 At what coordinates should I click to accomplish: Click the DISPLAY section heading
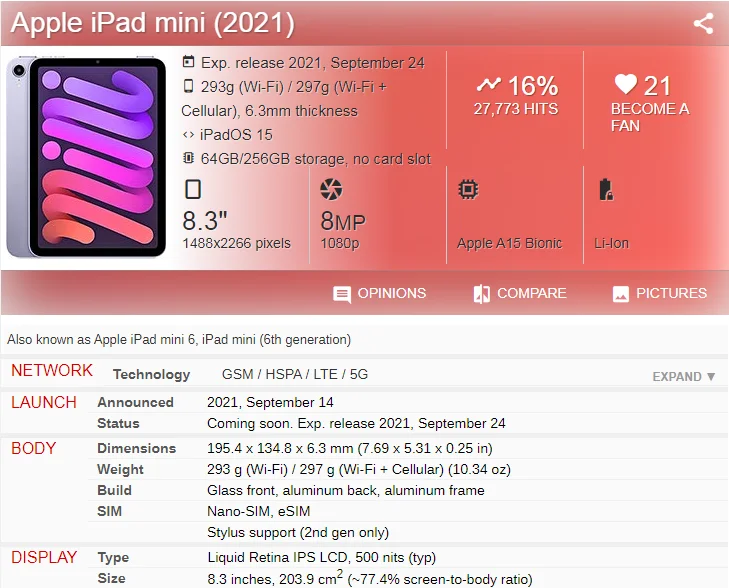point(44,557)
